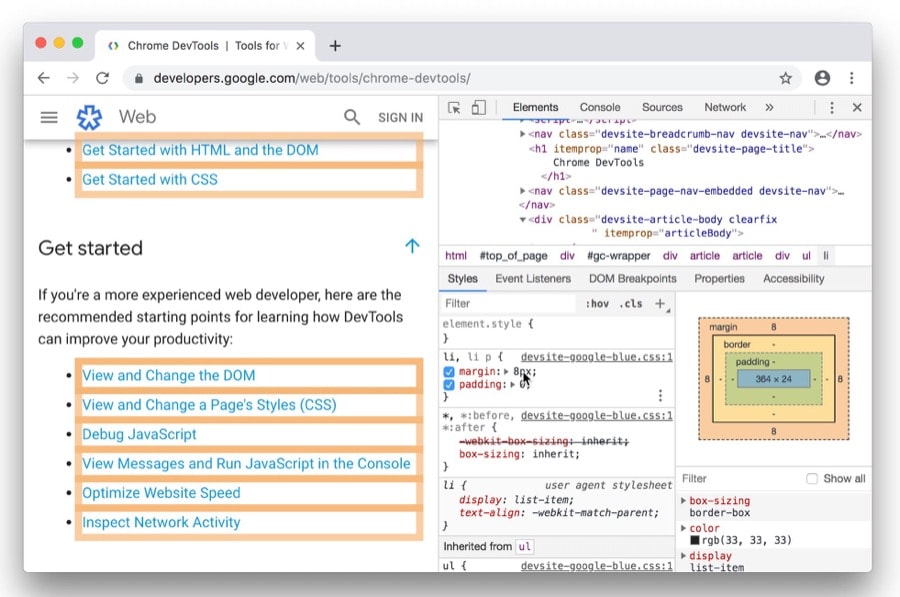
Task: Switch to the Console tab
Action: (600, 108)
